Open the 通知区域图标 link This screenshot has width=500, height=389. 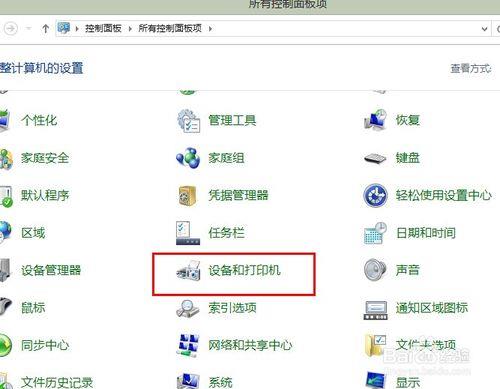pos(432,308)
